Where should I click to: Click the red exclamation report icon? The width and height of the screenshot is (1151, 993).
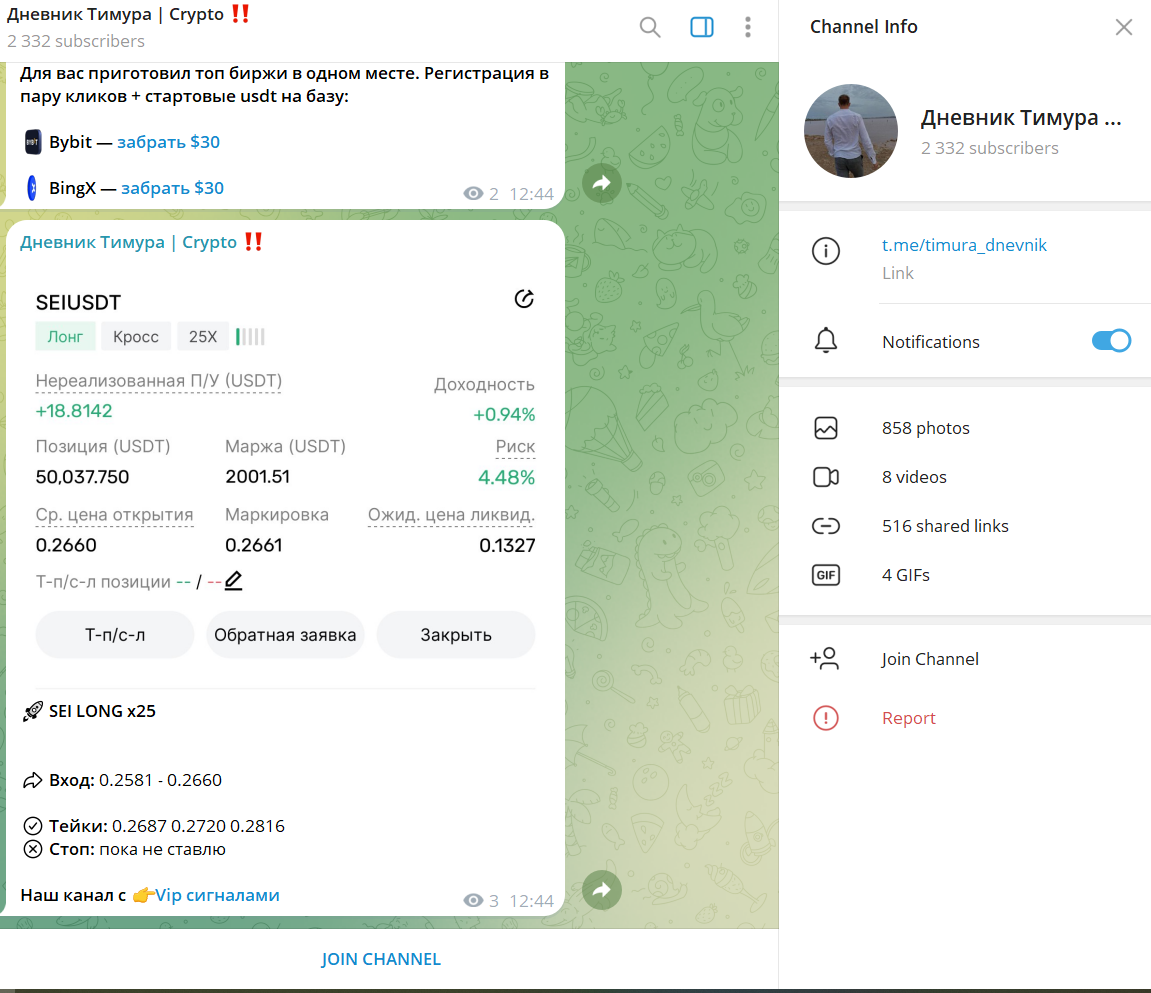826,718
